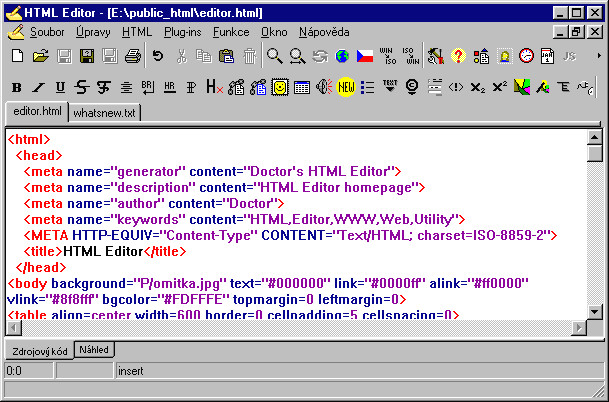Apply strikethrough S formatting

coord(81,87)
